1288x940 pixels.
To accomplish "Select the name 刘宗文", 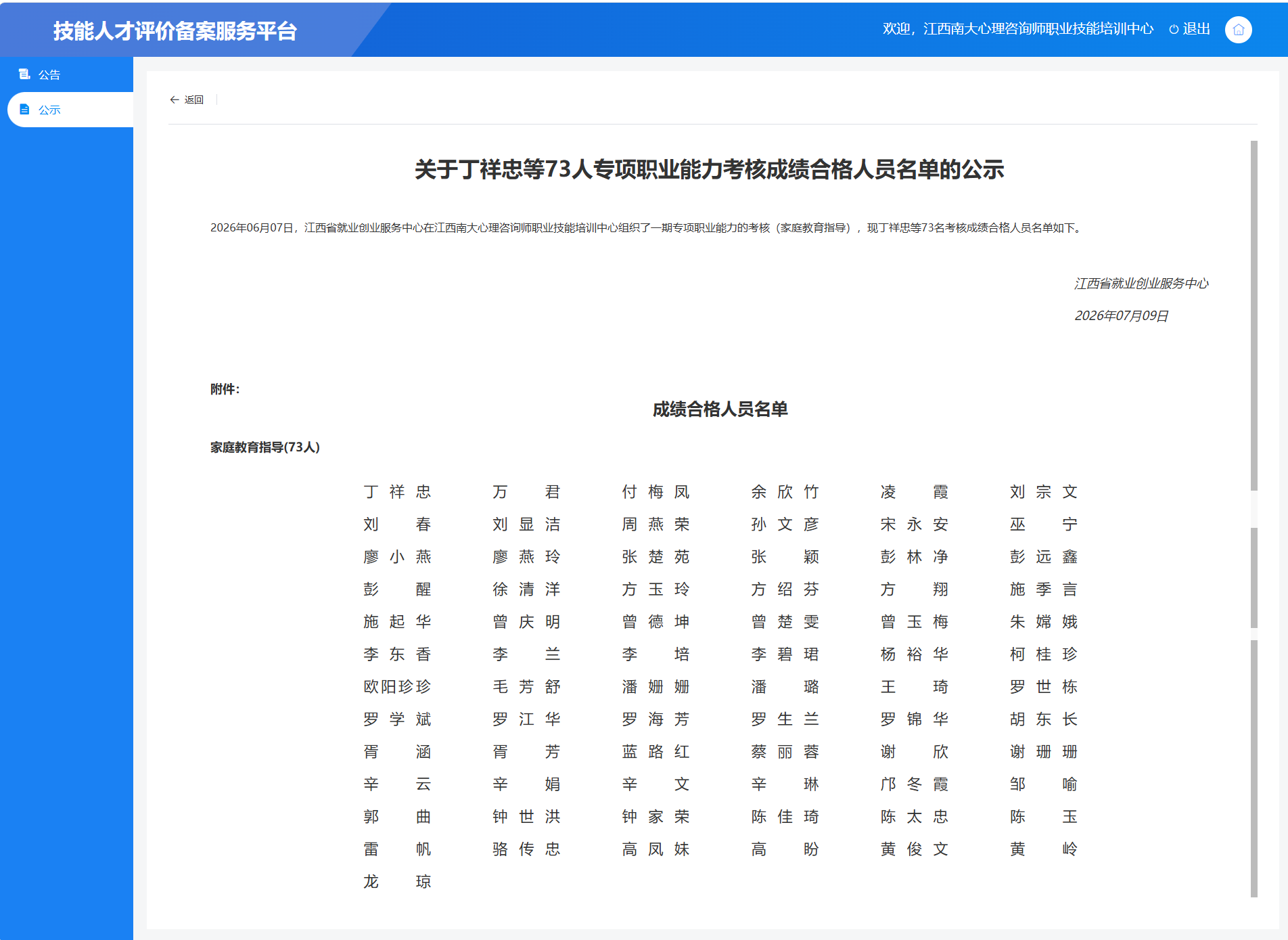I will click(x=1043, y=492).
